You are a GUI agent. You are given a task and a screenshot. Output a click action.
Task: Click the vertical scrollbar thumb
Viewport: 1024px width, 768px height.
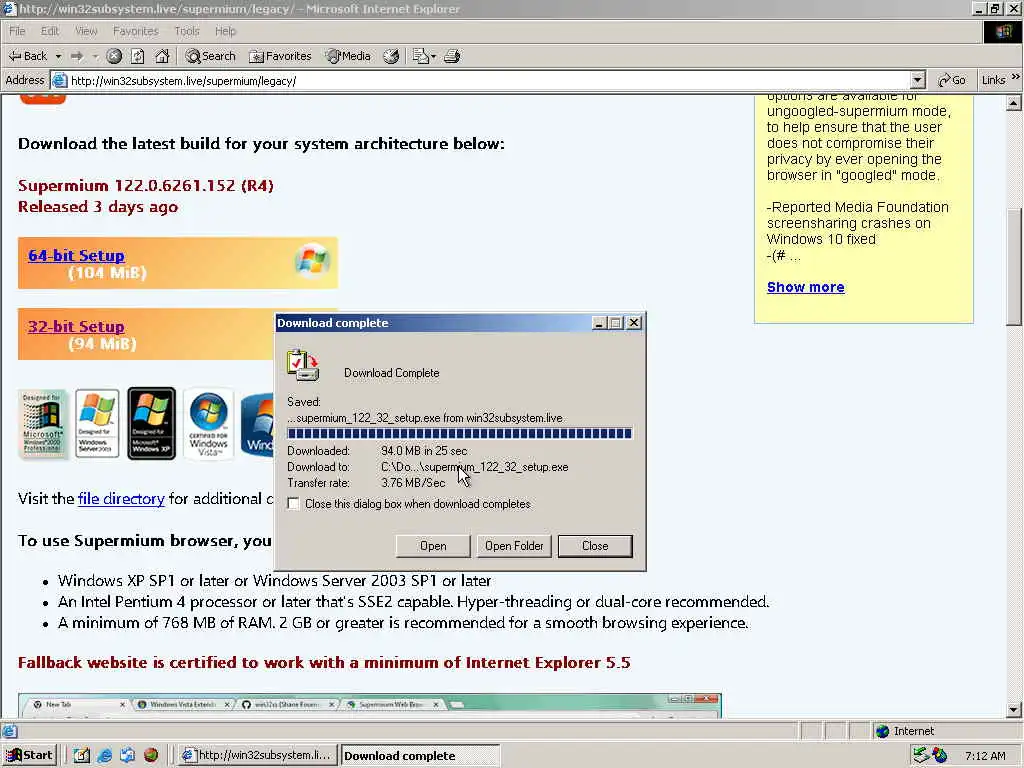pos(1013,266)
